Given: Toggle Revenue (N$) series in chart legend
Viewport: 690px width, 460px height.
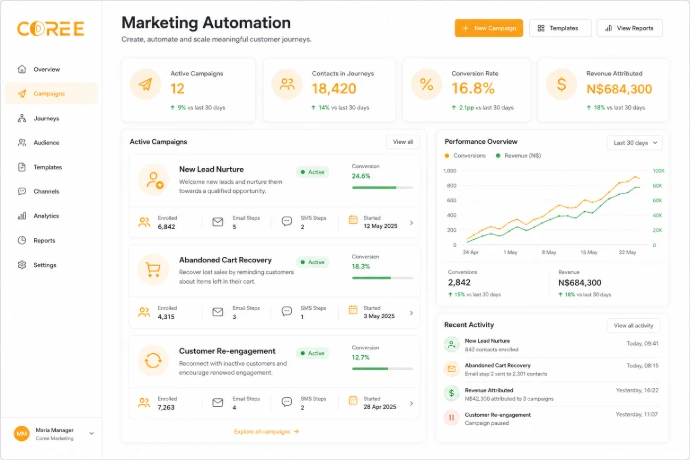Looking at the screenshot, I should tap(518, 155).
